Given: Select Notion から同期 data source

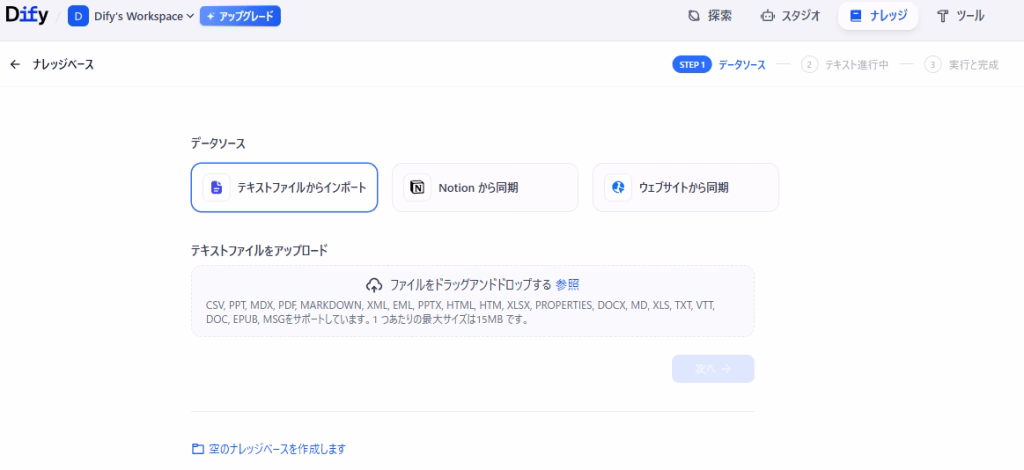Looking at the screenshot, I should [x=485, y=188].
